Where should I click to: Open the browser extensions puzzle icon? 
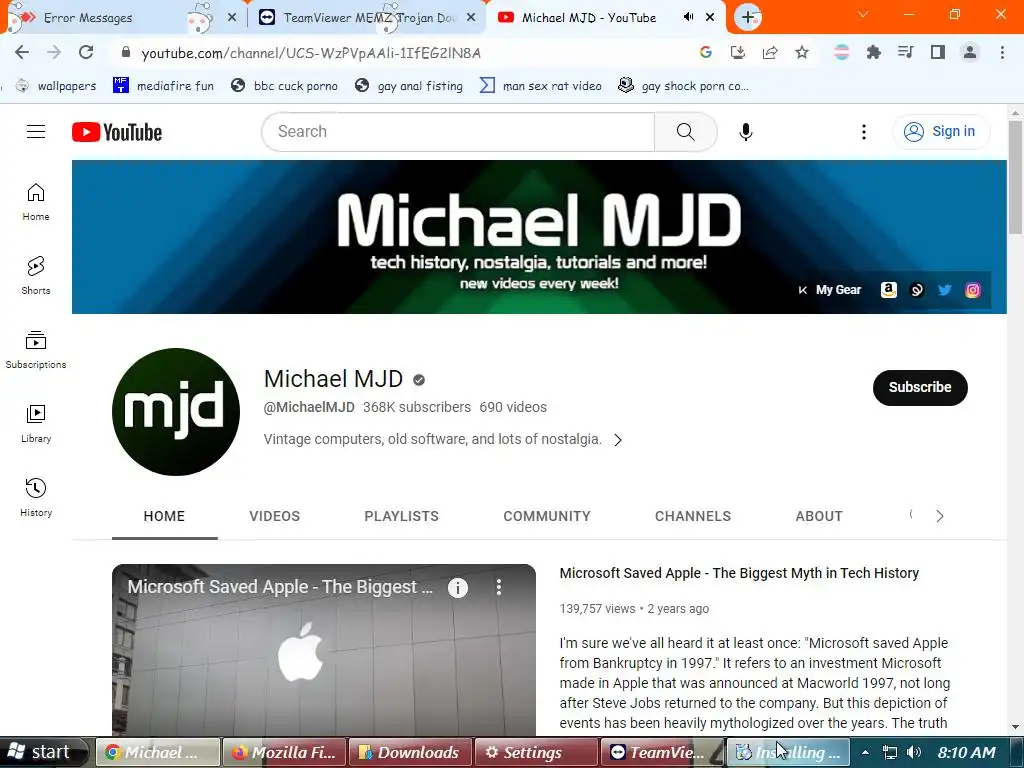[x=873, y=52]
